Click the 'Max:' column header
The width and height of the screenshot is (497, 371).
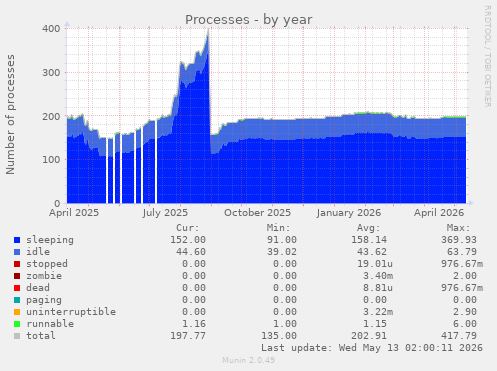coord(458,228)
